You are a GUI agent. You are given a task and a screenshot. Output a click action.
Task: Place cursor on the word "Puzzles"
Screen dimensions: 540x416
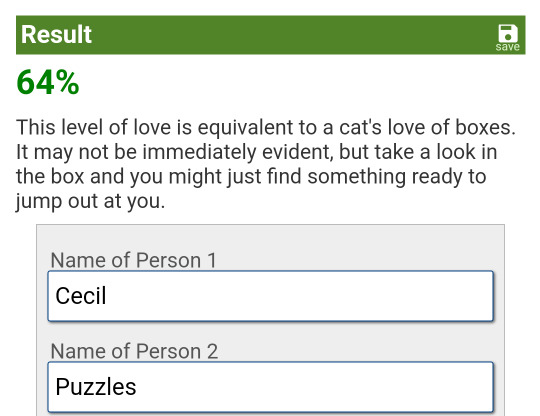[96, 387]
